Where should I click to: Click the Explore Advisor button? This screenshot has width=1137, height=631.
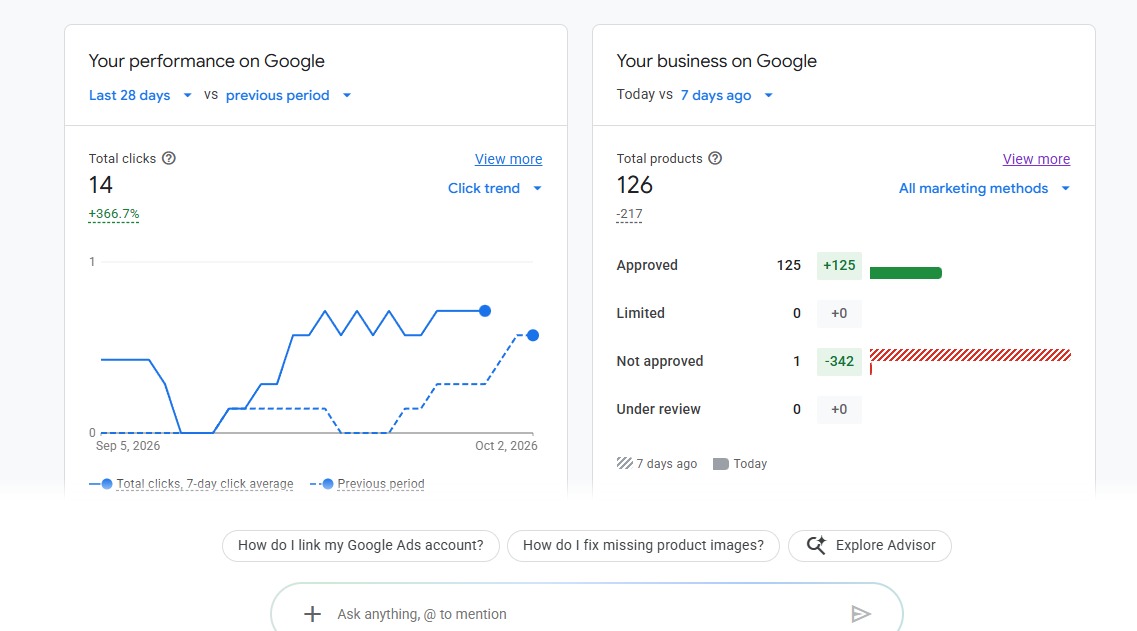point(869,545)
